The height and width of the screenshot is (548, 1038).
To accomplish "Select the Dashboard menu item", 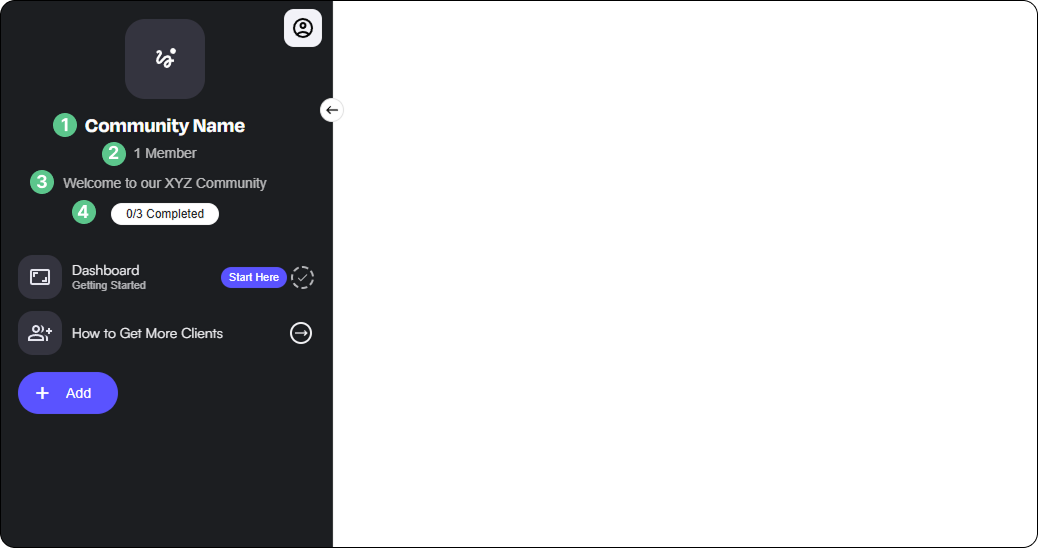I will (x=166, y=277).
